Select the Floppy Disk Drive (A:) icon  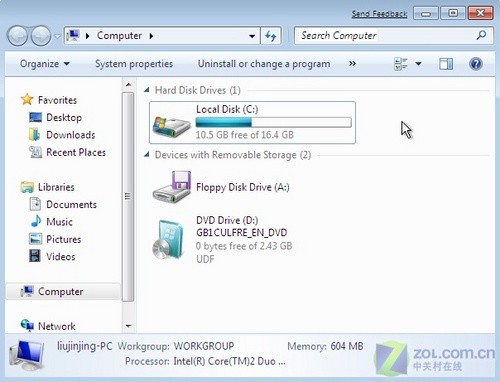(x=172, y=187)
